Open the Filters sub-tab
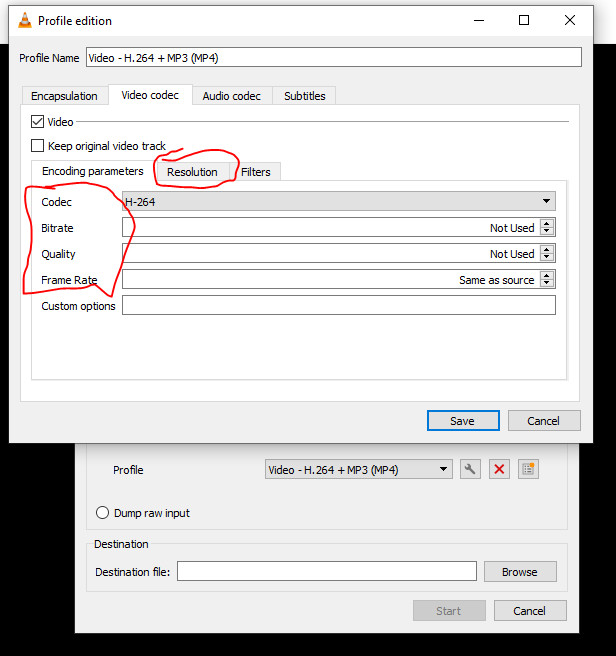The height and width of the screenshot is (656, 616). point(256,172)
